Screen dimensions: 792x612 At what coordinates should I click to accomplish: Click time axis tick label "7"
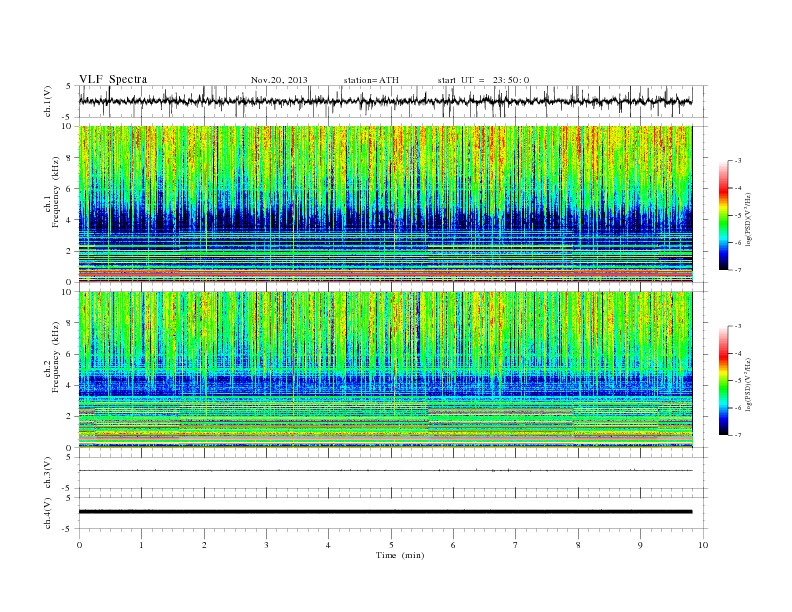516,545
